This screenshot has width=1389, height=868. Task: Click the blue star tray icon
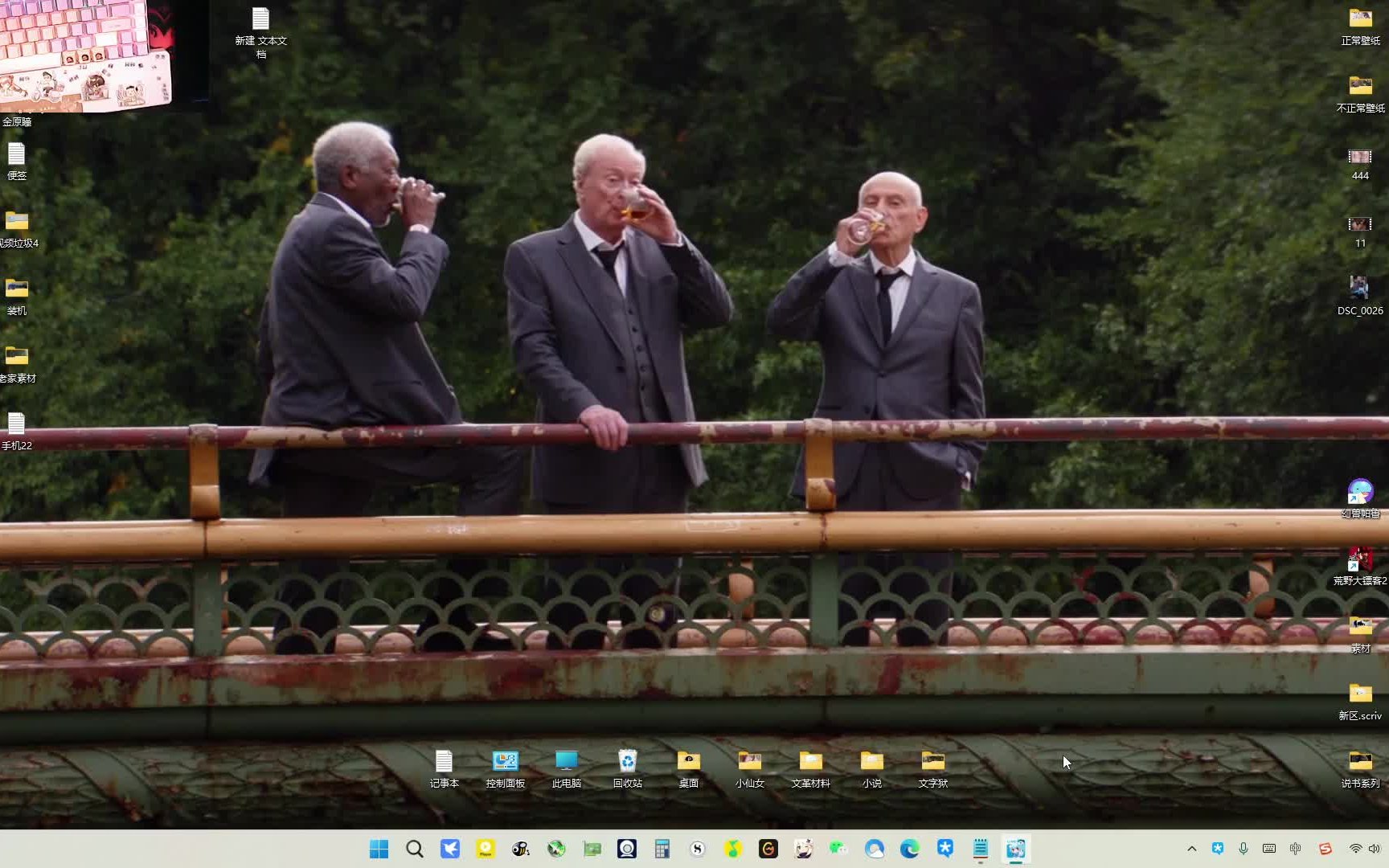tap(1217, 849)
